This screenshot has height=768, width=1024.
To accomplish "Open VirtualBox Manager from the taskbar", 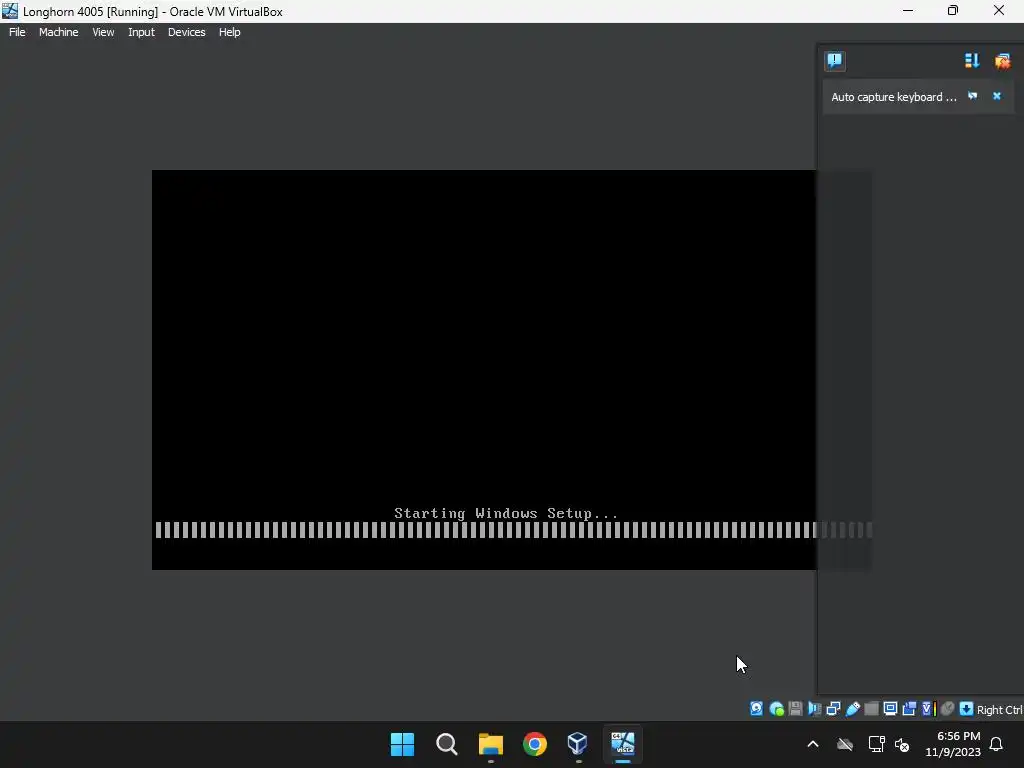I will pyautogui.click(x=578, y=744).
